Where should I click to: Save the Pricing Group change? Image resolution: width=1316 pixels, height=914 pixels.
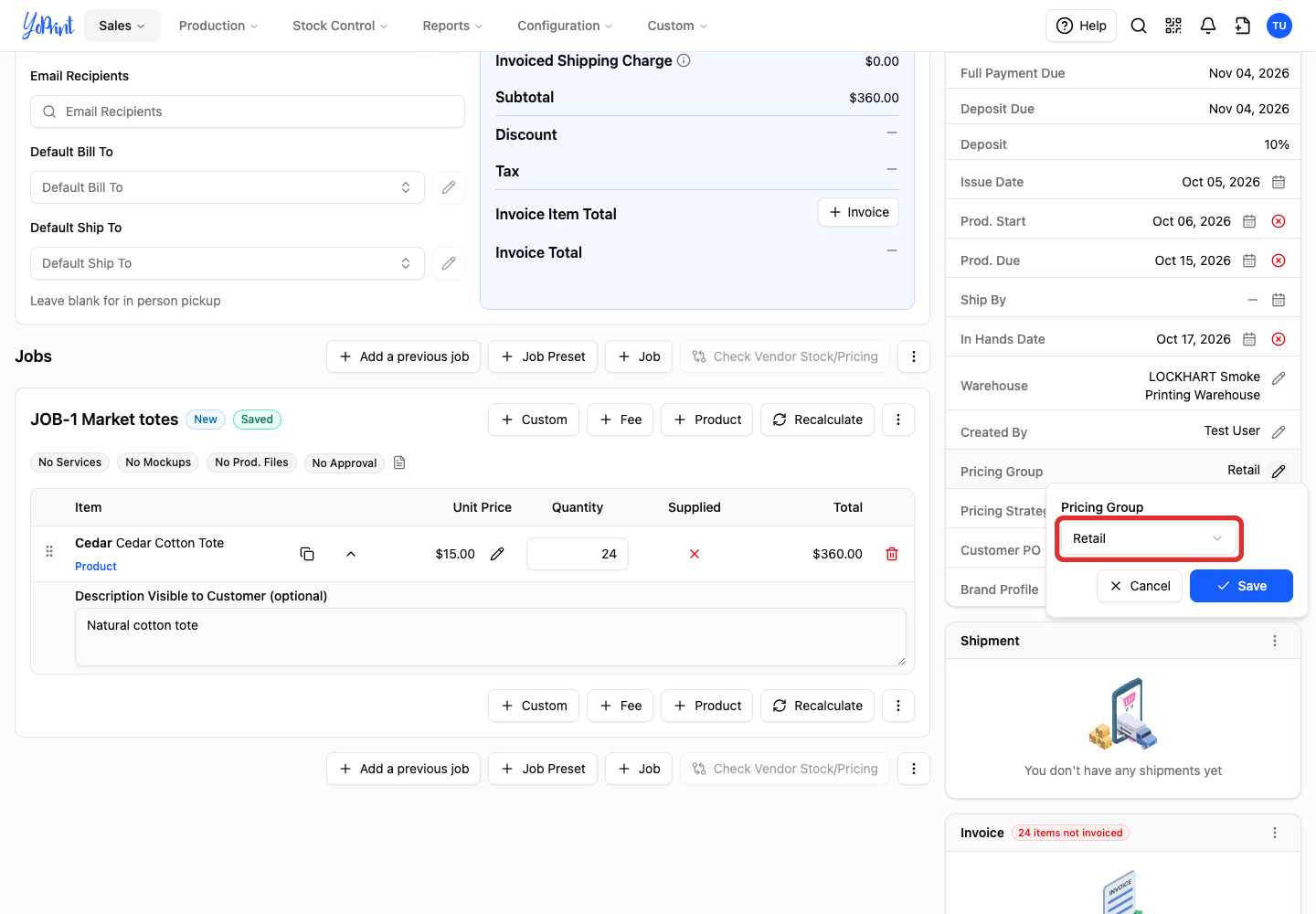(1241, 586)
